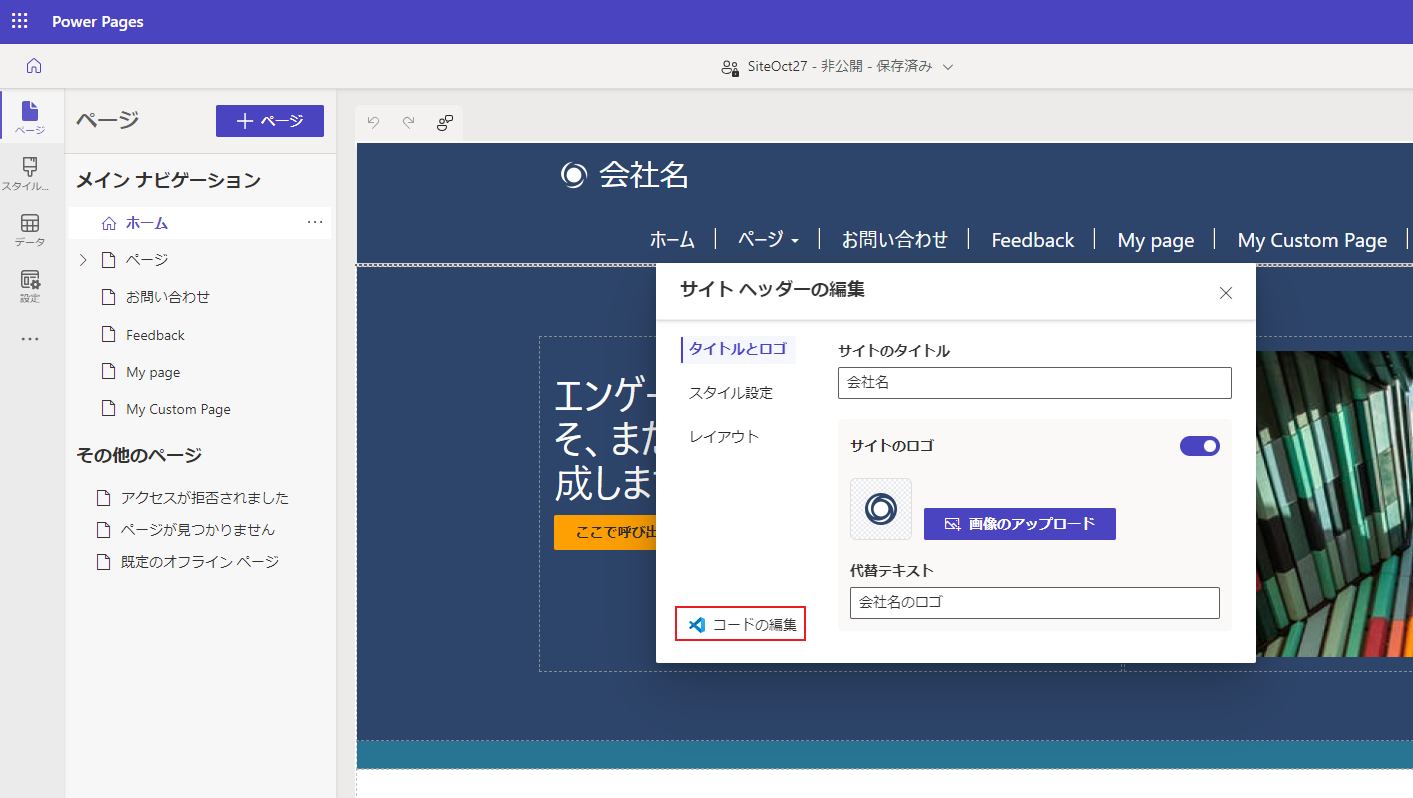1413x798 pixels.
Task: Click the logo thumbnail preview in dialog
Action: pyautogui.click(x=881, y=509)
